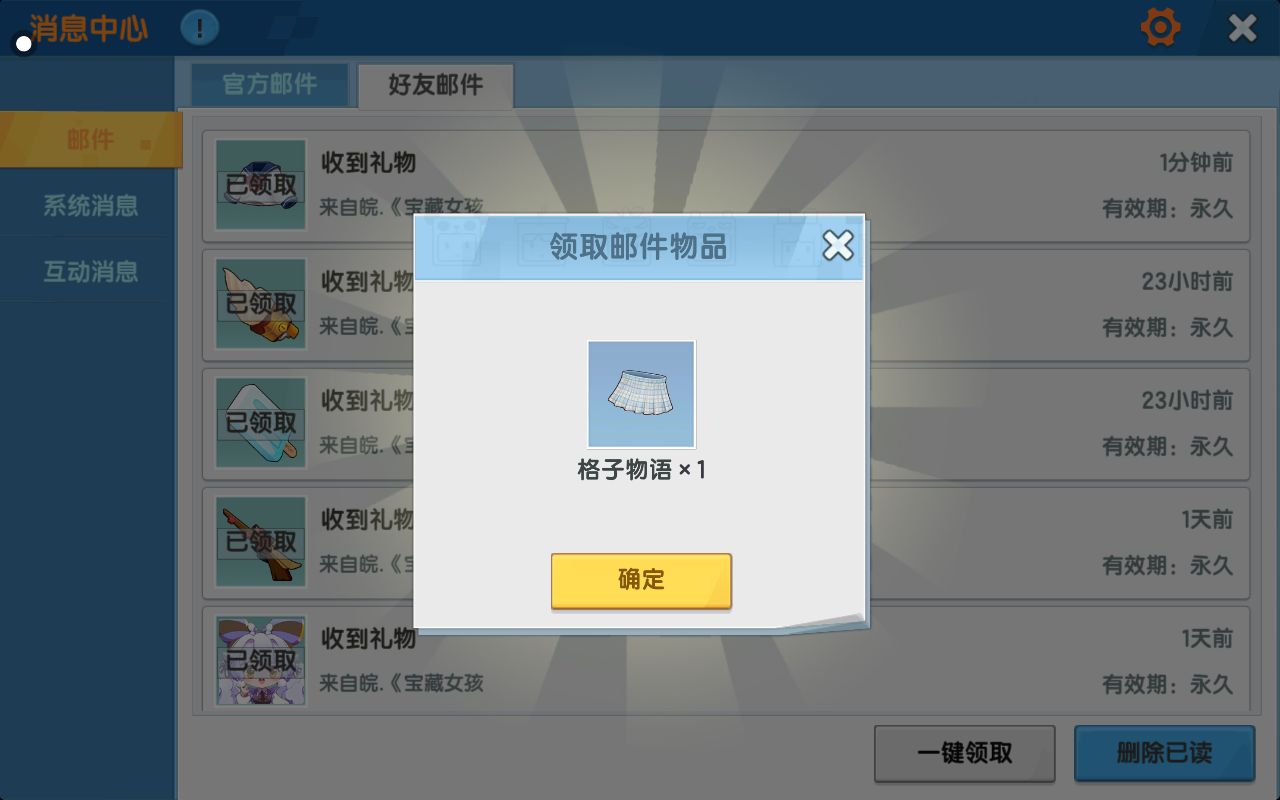
Task: Click the rifle gift icon in fourth mail
Action: [261, 542]
